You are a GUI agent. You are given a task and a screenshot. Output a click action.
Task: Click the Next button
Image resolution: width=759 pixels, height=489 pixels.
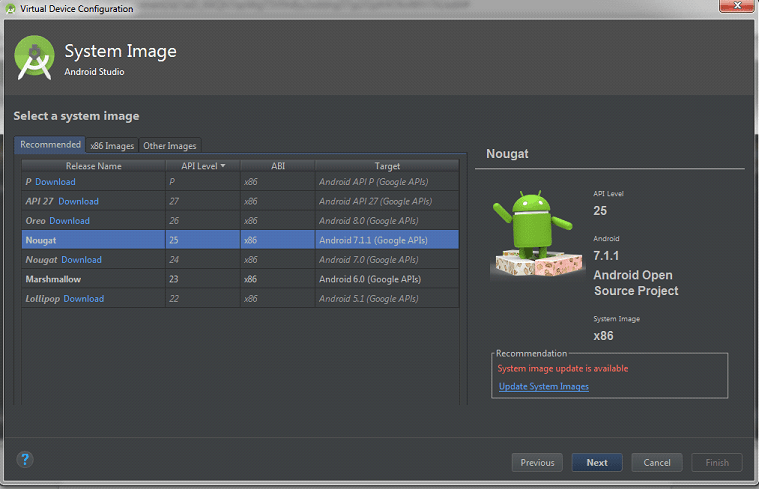pos(597,462)
